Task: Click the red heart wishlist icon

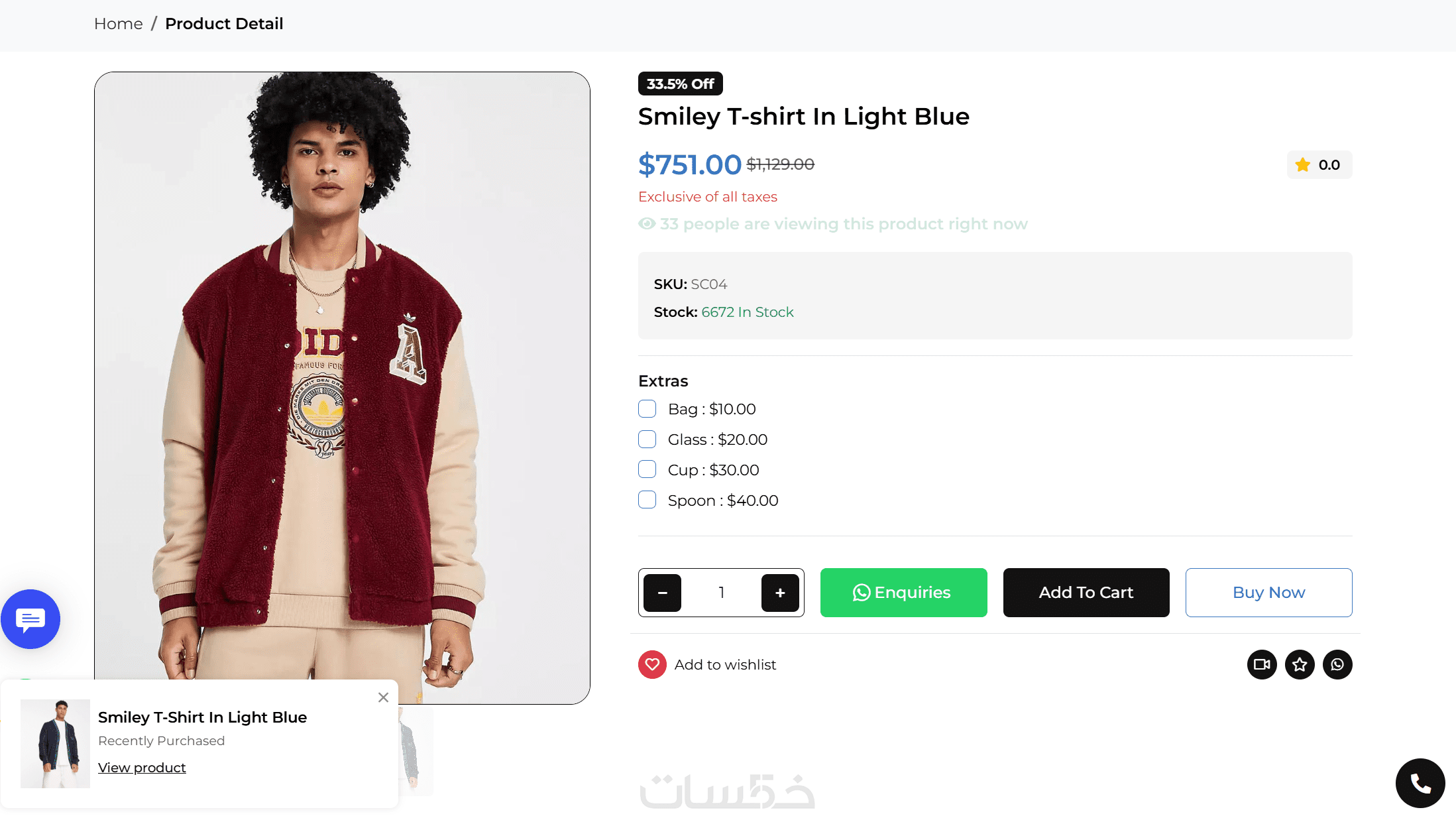Action: pyautogui.click(x=652, y=664)
